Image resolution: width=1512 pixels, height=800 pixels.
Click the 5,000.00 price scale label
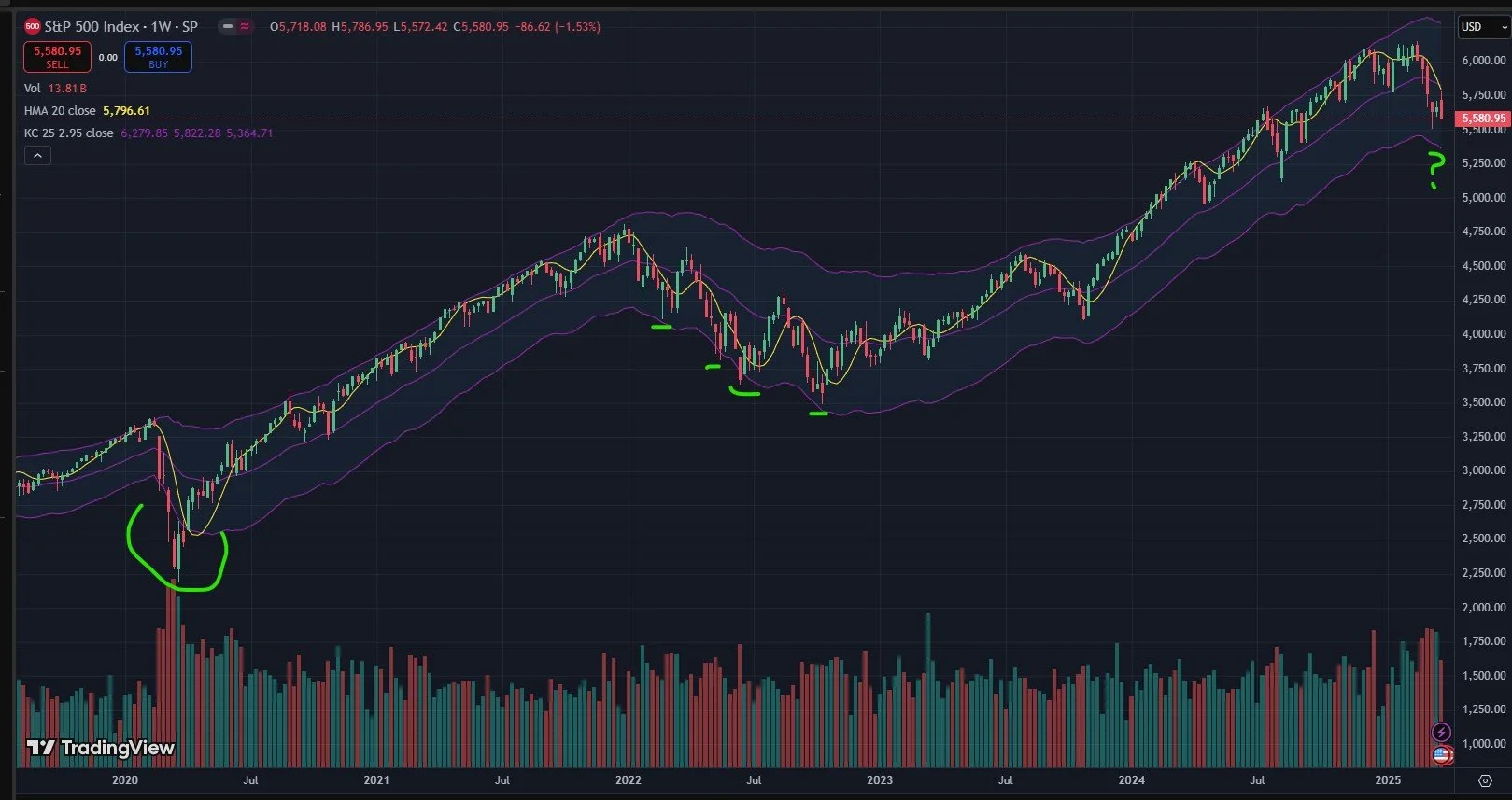(1484, 198)
